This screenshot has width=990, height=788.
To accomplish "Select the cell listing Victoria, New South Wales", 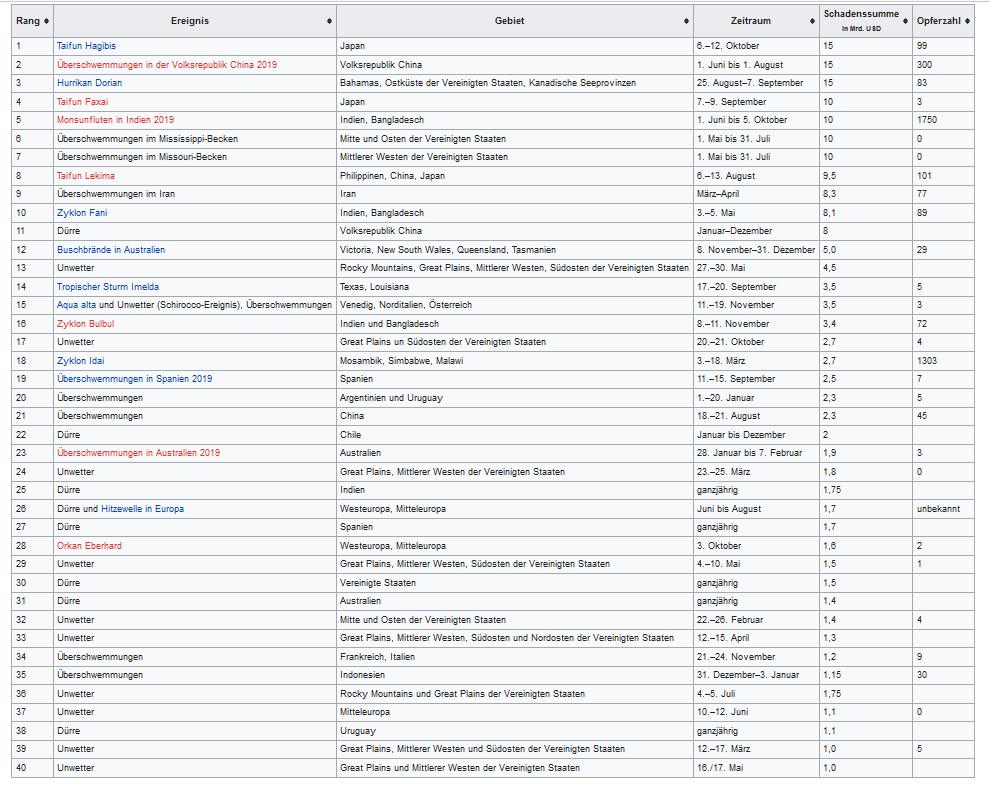I will [x=515, y=249].
